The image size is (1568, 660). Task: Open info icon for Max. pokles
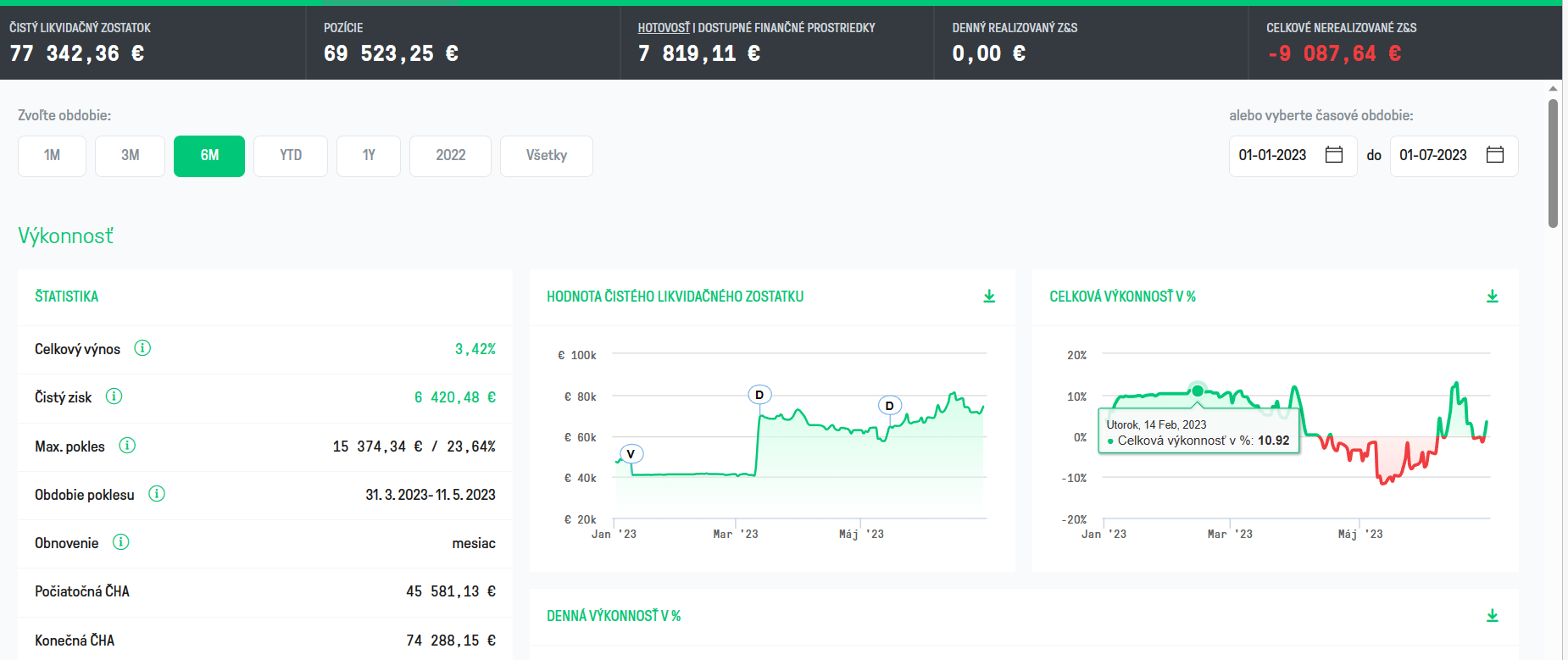127,446
